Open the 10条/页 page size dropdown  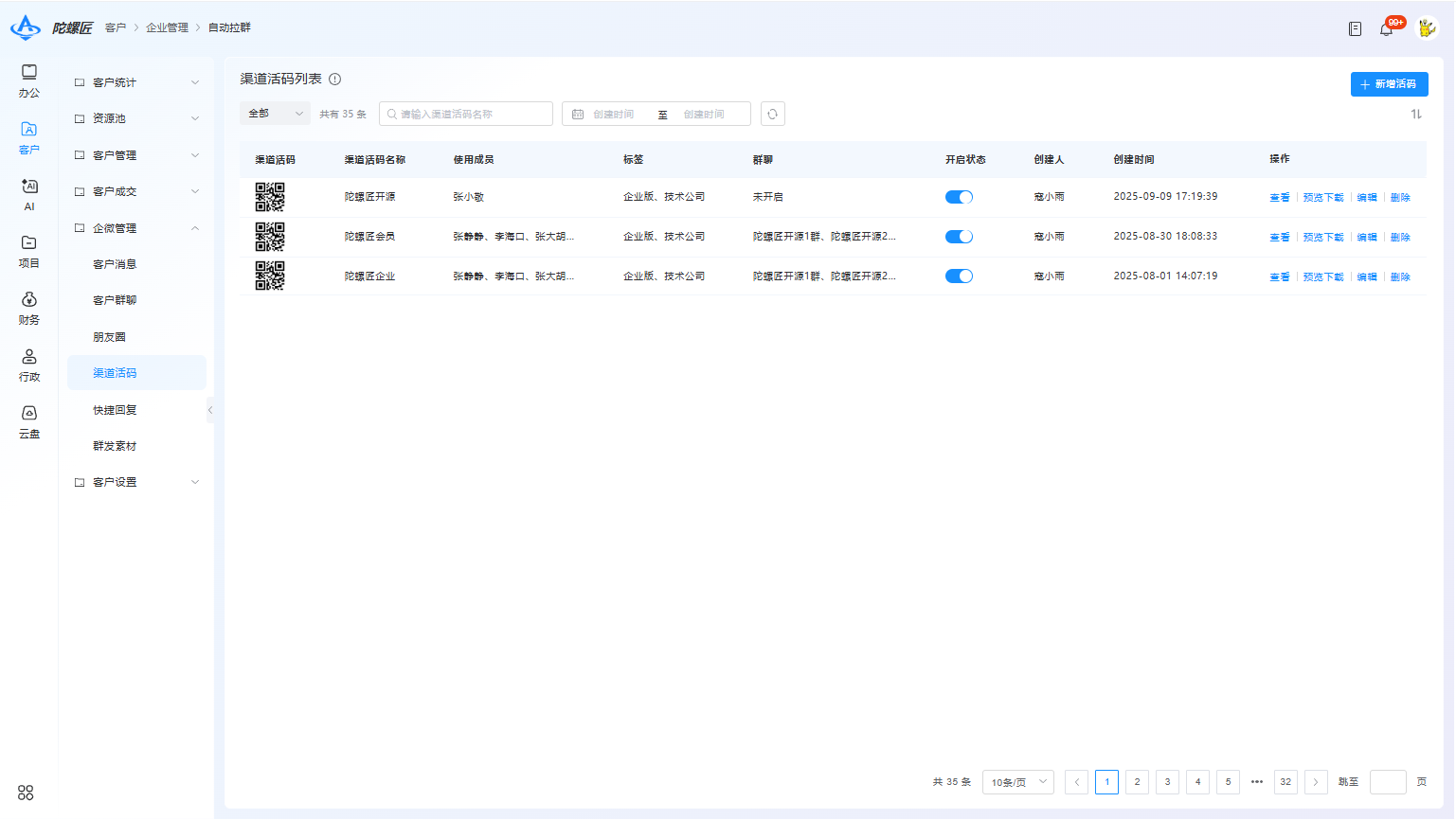(1018, 782)
